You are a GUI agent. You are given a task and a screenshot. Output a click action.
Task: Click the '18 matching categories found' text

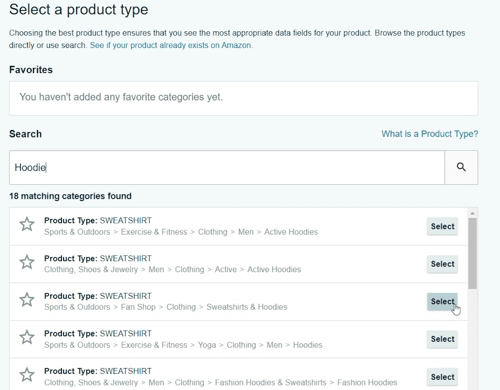point(70,196)
